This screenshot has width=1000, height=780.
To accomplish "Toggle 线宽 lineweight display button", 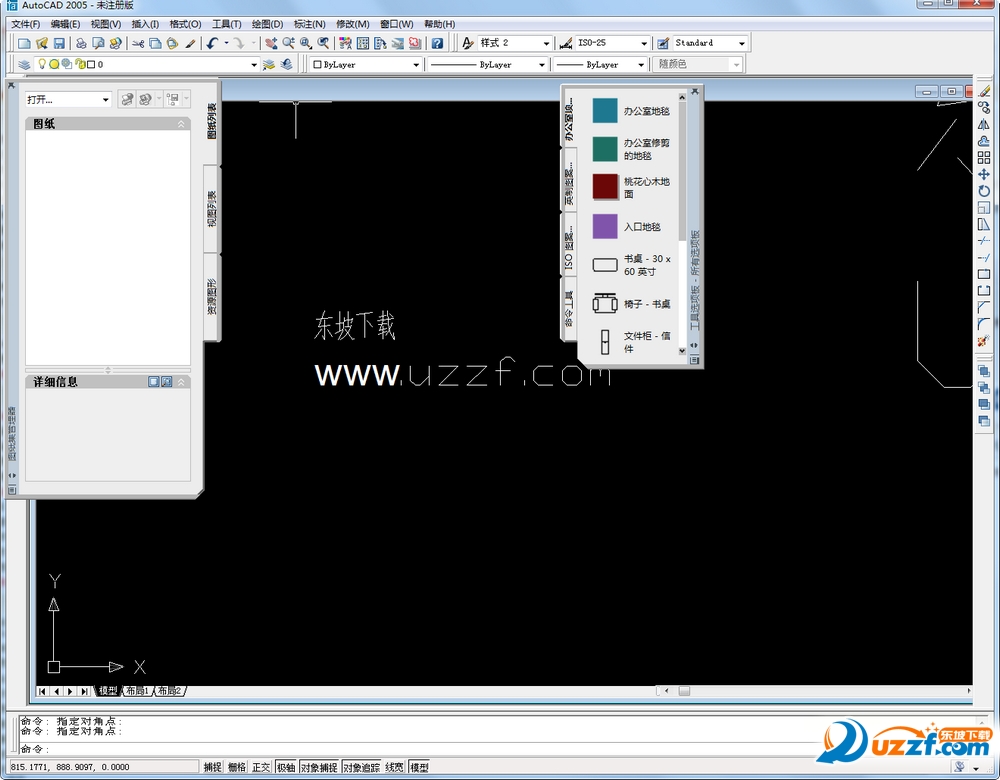I will 394,767.
